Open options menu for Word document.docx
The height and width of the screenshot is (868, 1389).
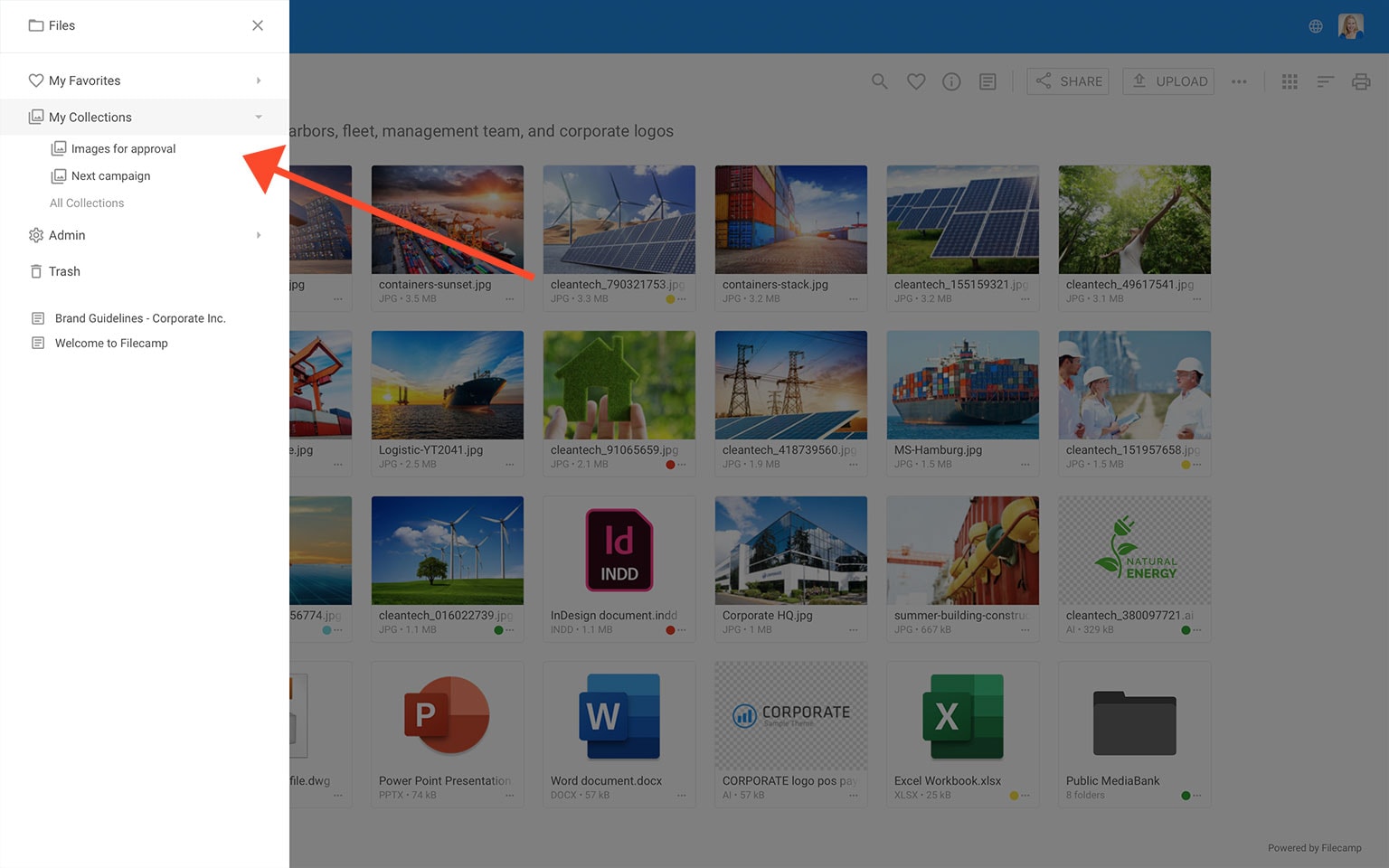[x=682, y=796]
